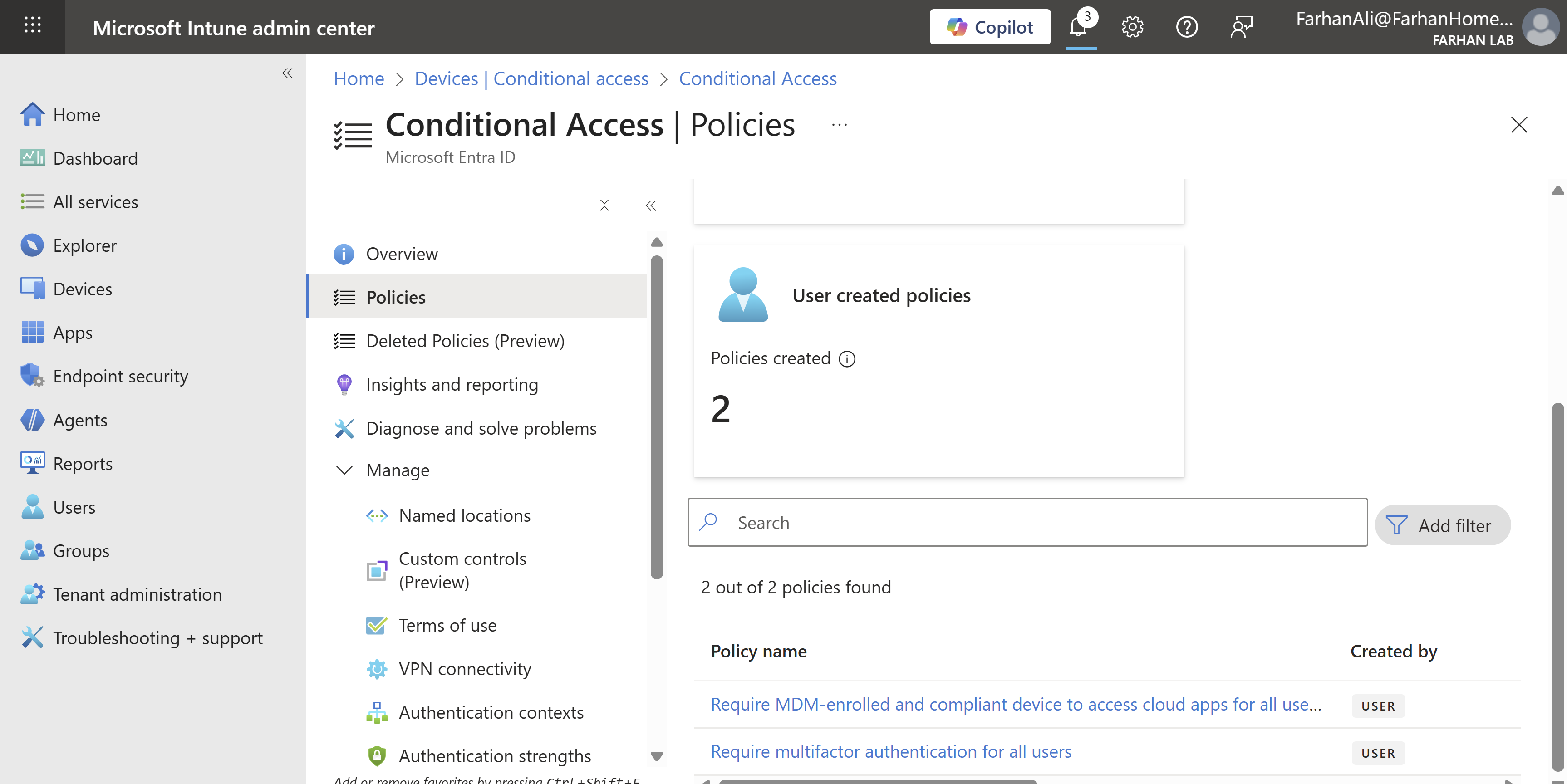Click the app launcher waffle icon

[32, 25]
